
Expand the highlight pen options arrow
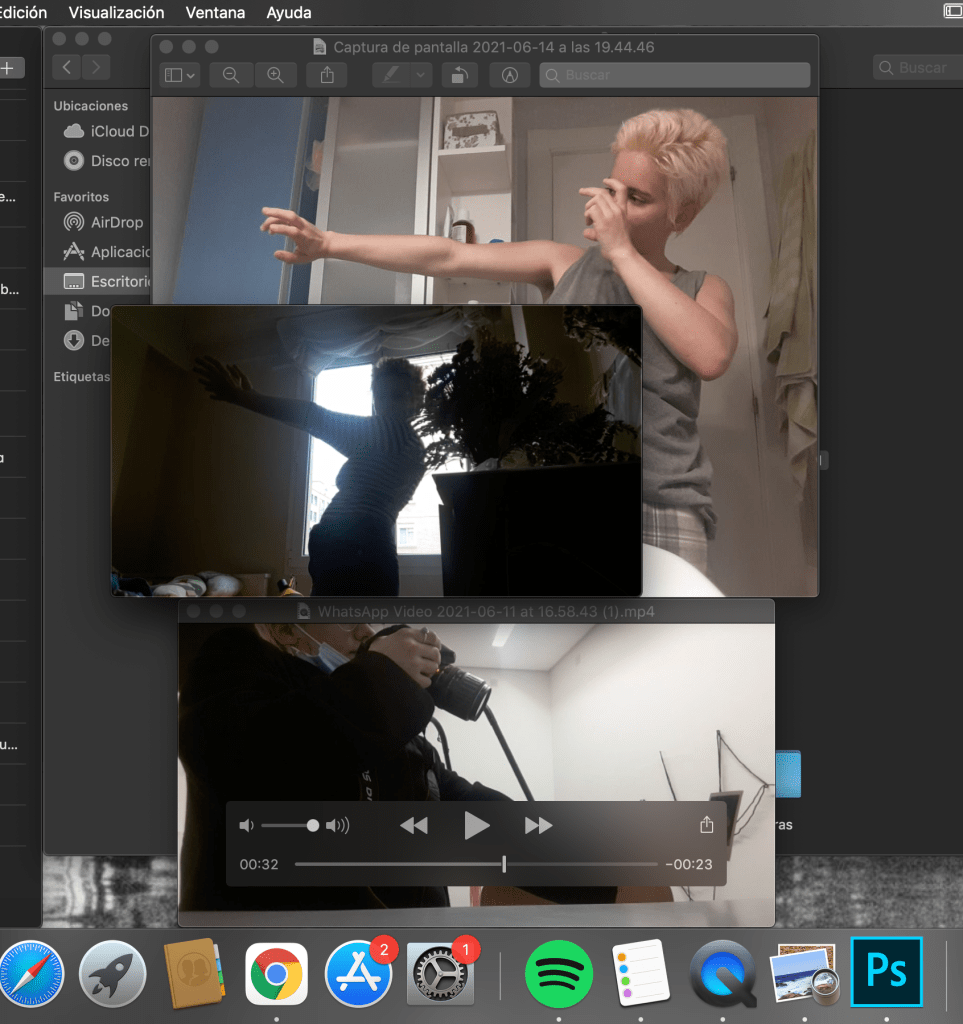(x=420, y=75)
